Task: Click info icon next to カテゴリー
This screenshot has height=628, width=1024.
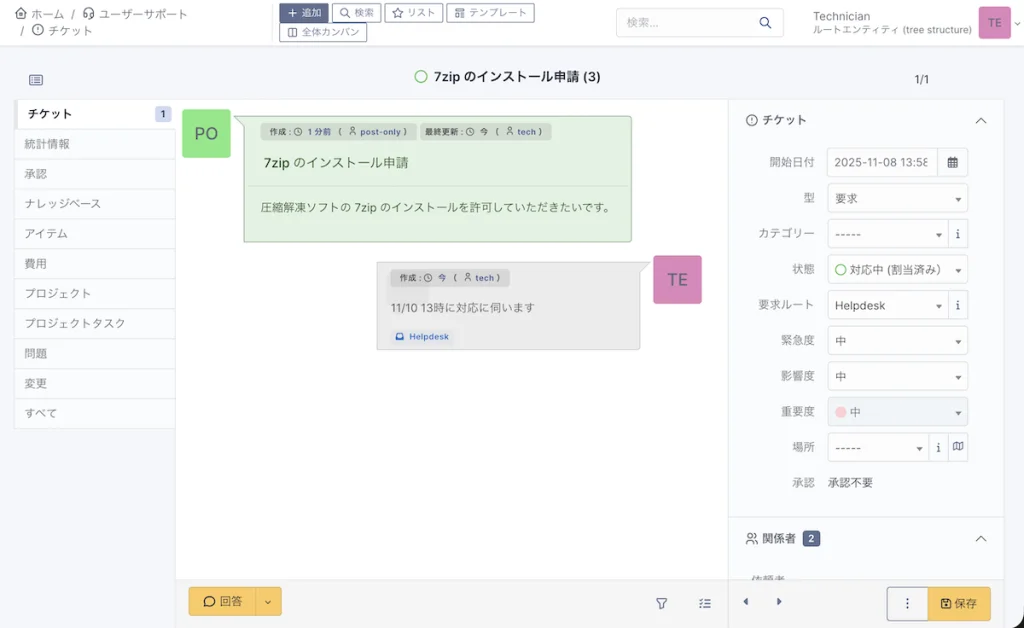Action: [x=957, y=234]
